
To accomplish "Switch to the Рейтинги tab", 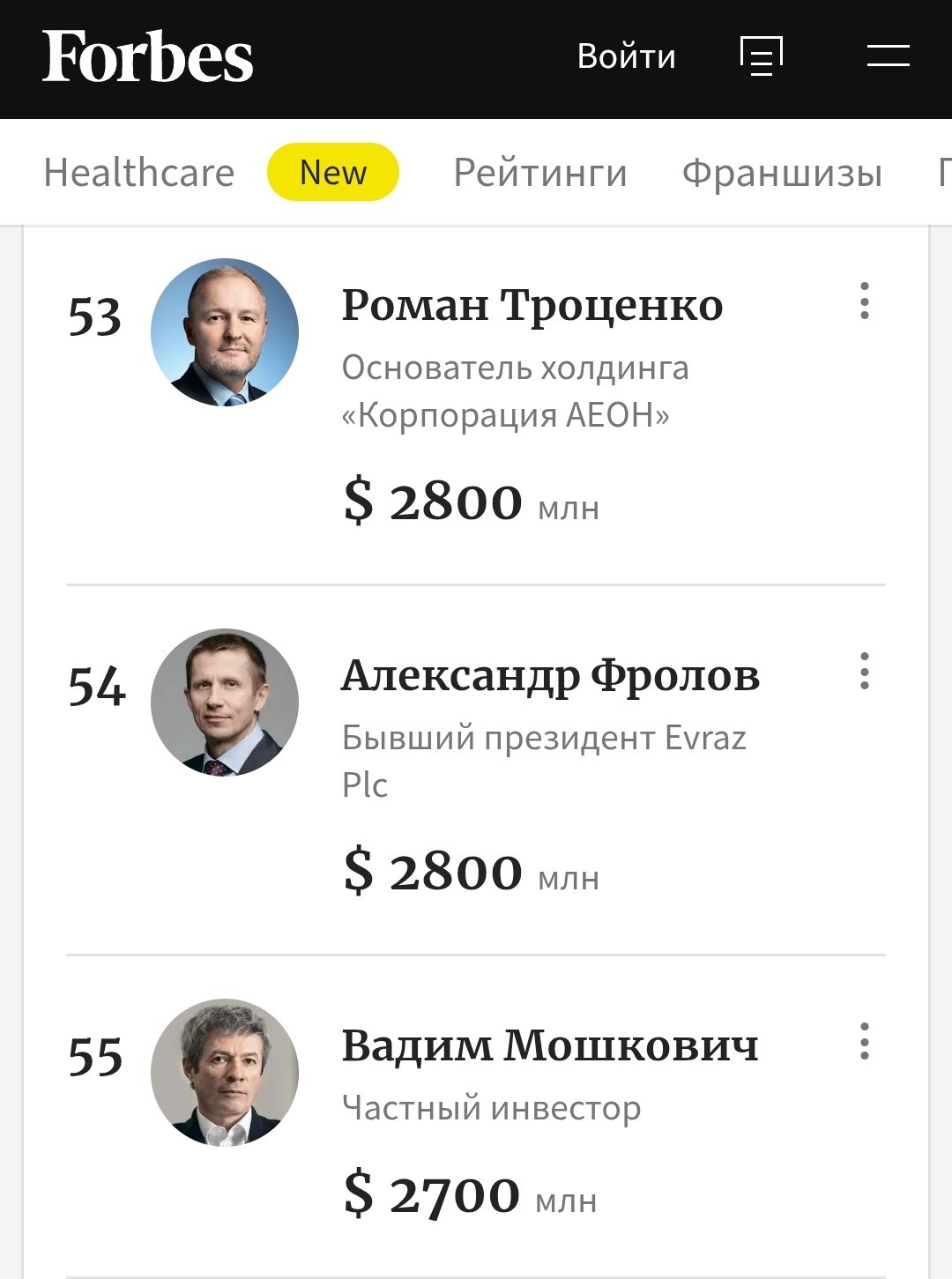I will pos(540,173).
